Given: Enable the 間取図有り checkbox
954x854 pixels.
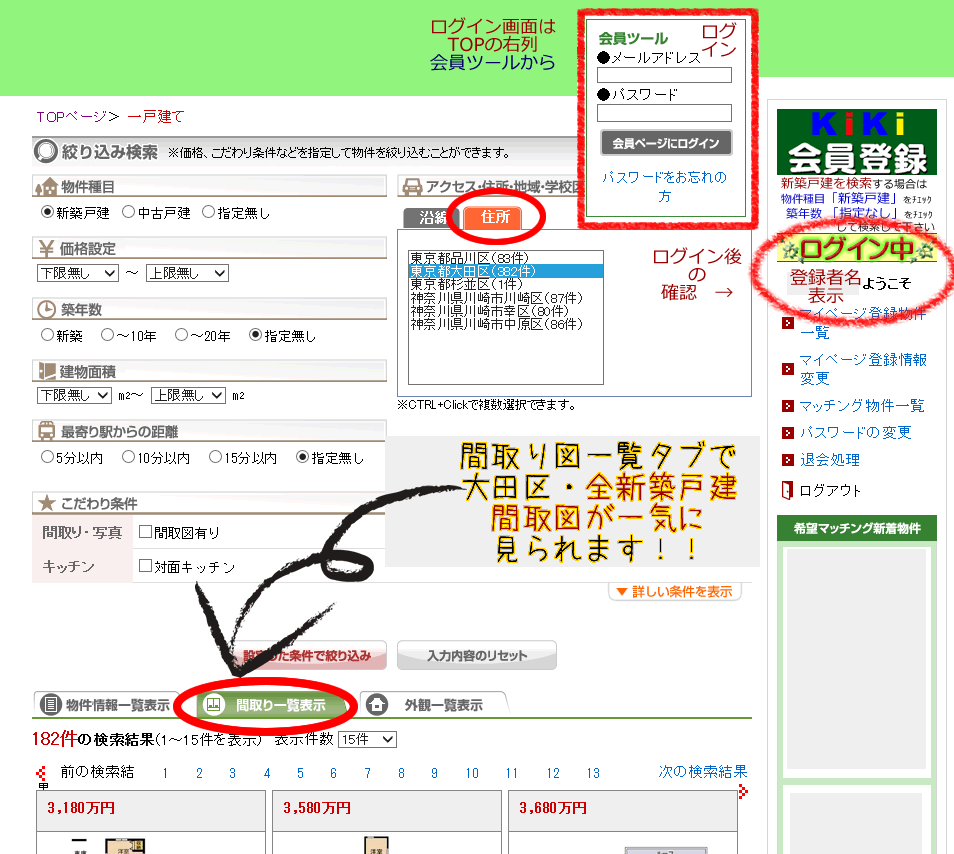Looking at the screenshot, I should 145,532.
